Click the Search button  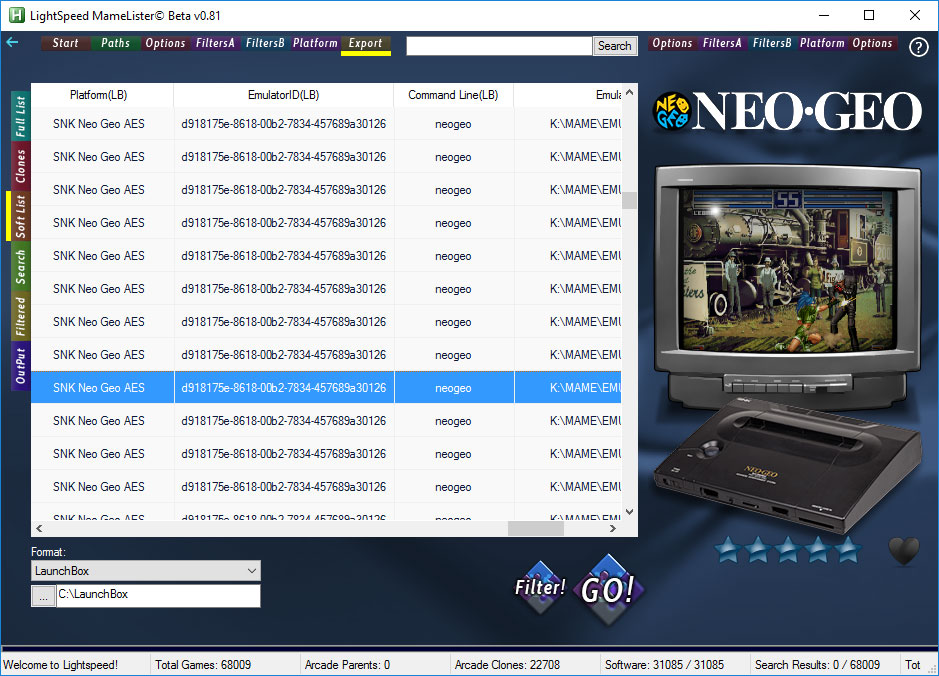pyautogui.click(x=614, y=46)
